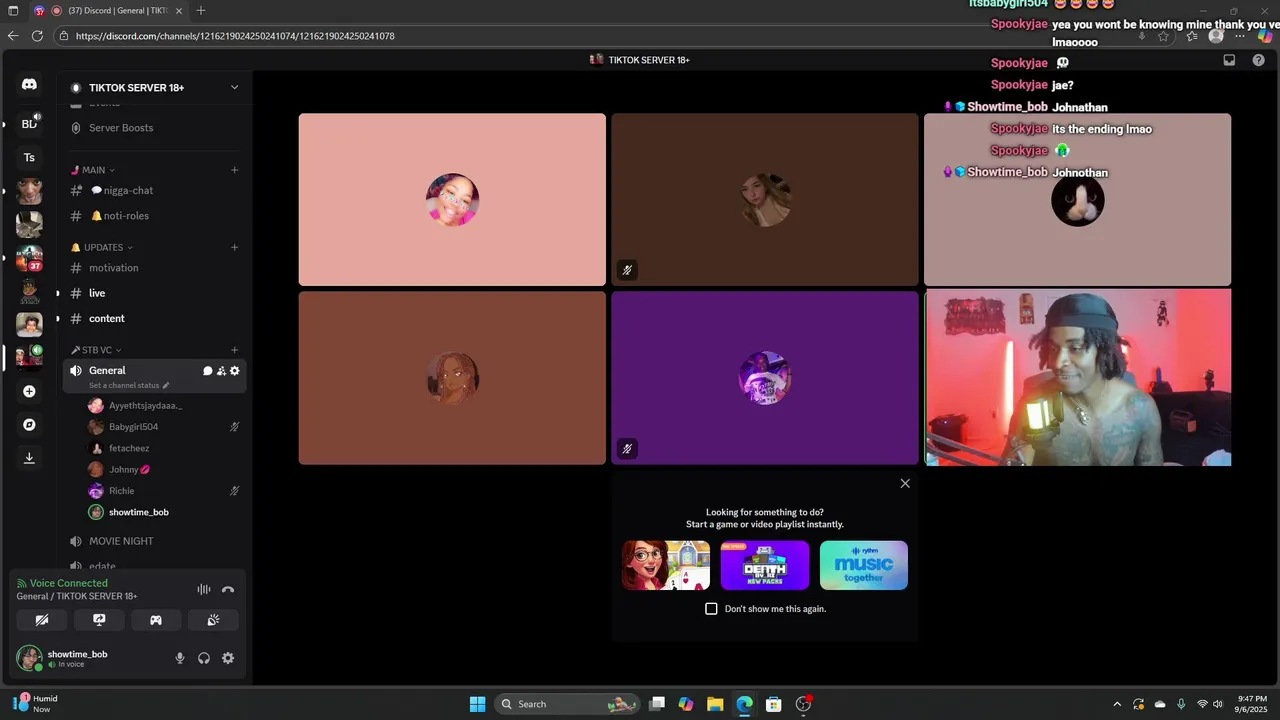Go back in the browser
The width and height of the screenshot is (1280, 720).
pyautogui.click(x=13, y=36)
